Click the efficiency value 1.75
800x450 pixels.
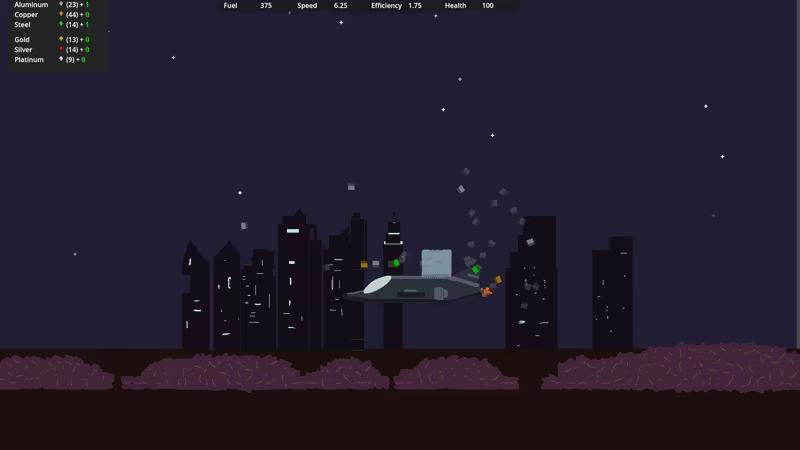click(x=415, y=6)
